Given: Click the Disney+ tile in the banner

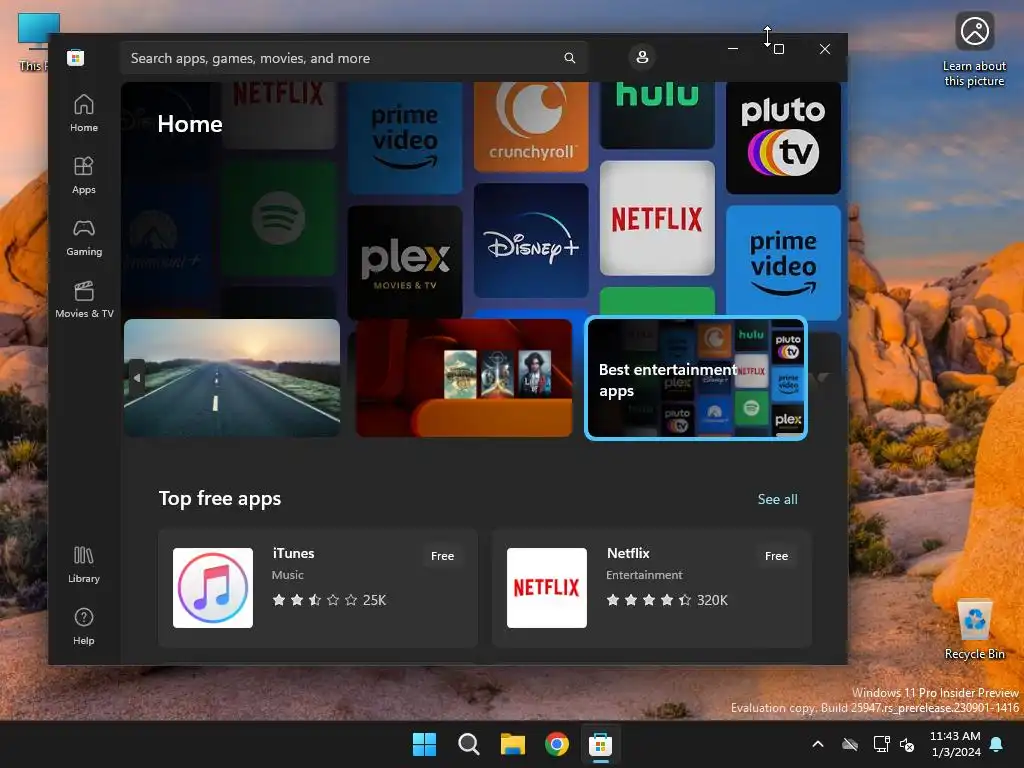Looking at the screenshot, I should tap(531, 240).
